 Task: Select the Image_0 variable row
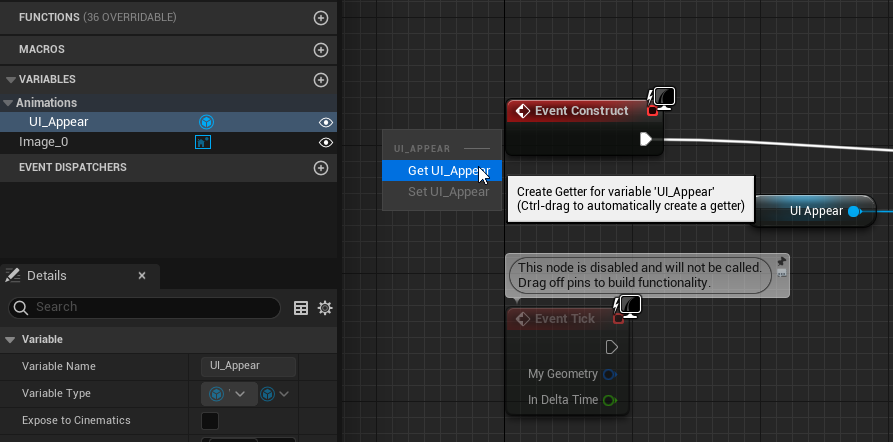[x=169, y=142]
